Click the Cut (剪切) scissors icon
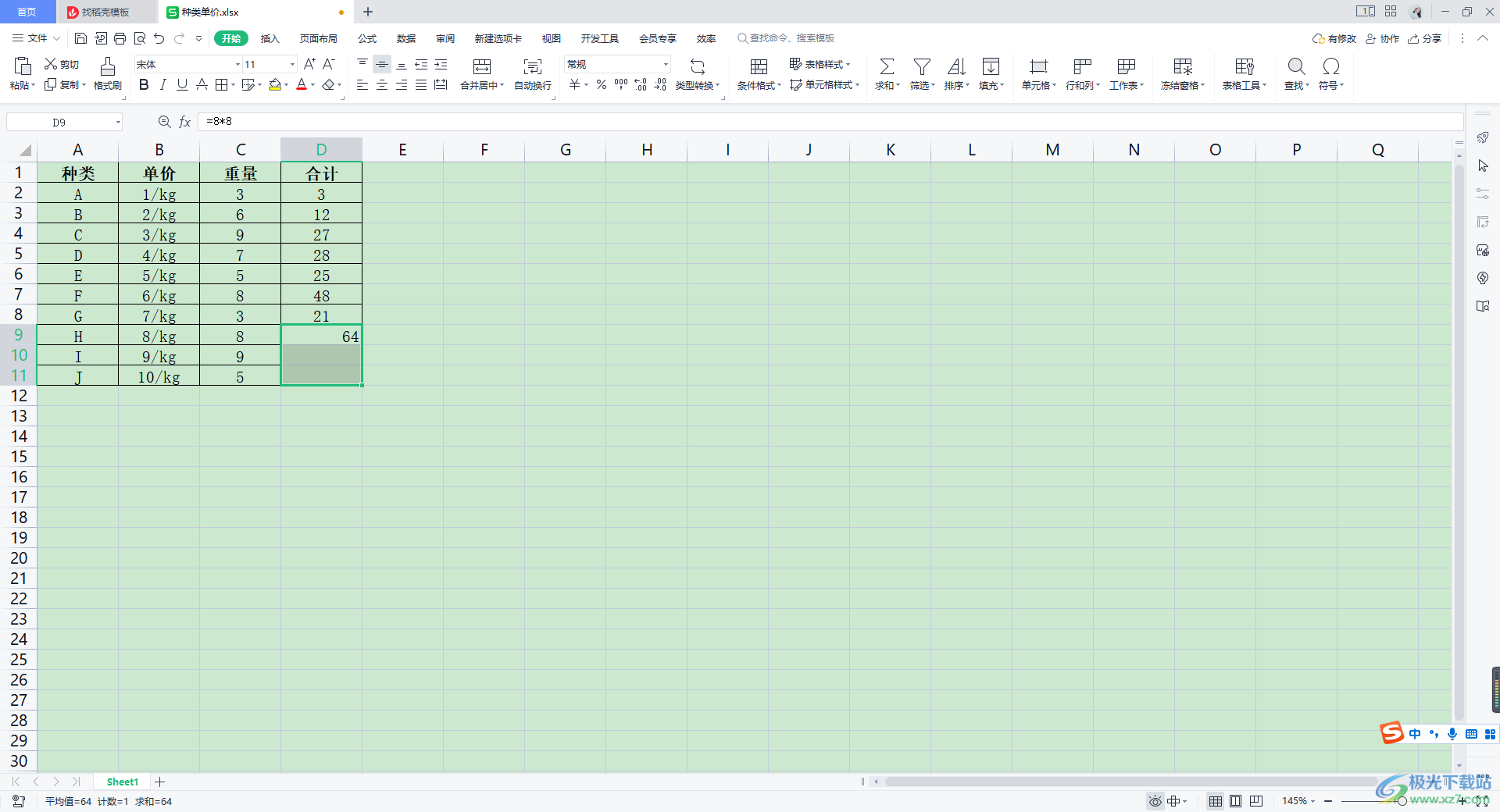The image size is (1500, 812). point(51,64)
